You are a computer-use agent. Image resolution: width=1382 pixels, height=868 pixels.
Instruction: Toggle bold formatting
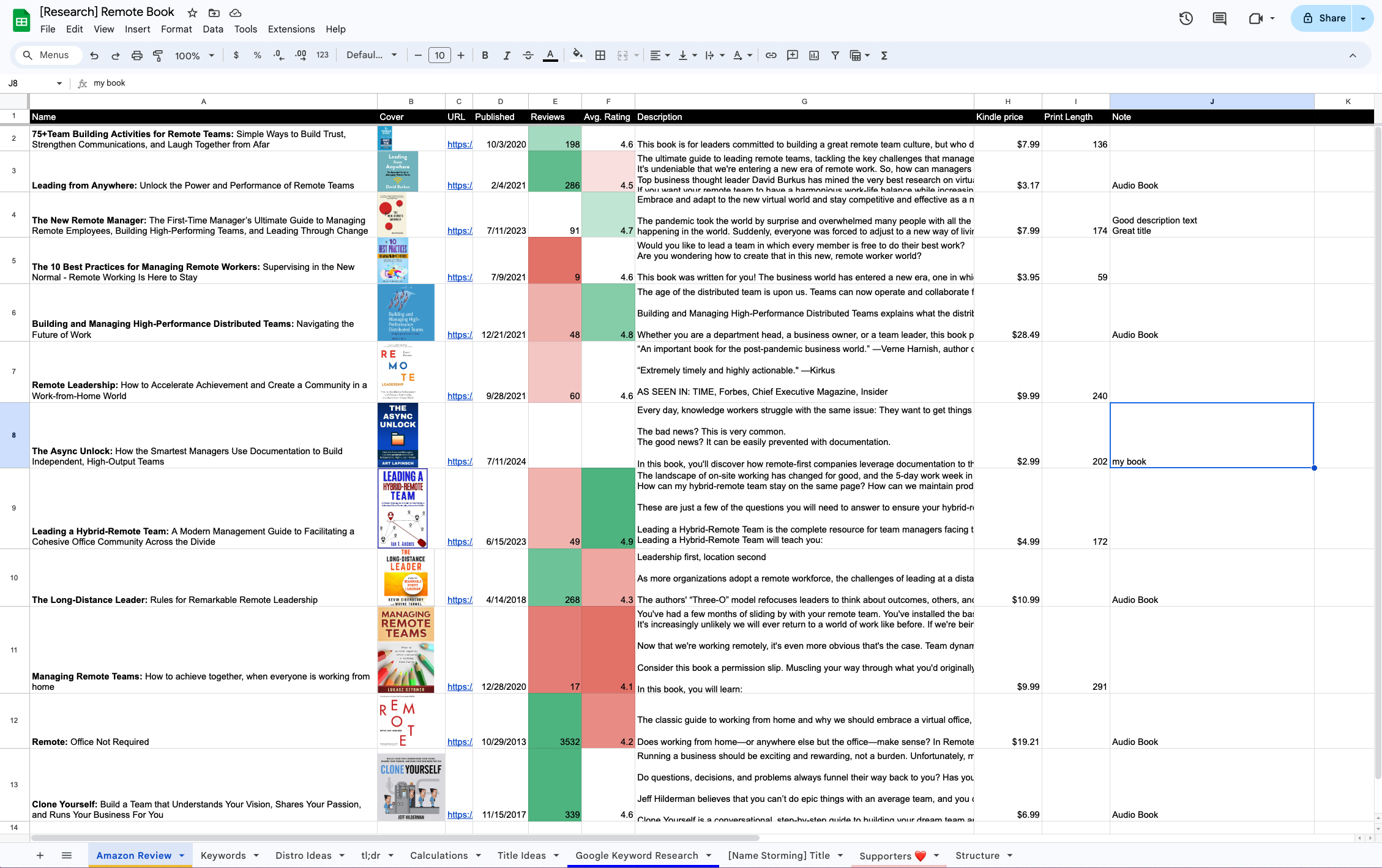coord(485,56)
